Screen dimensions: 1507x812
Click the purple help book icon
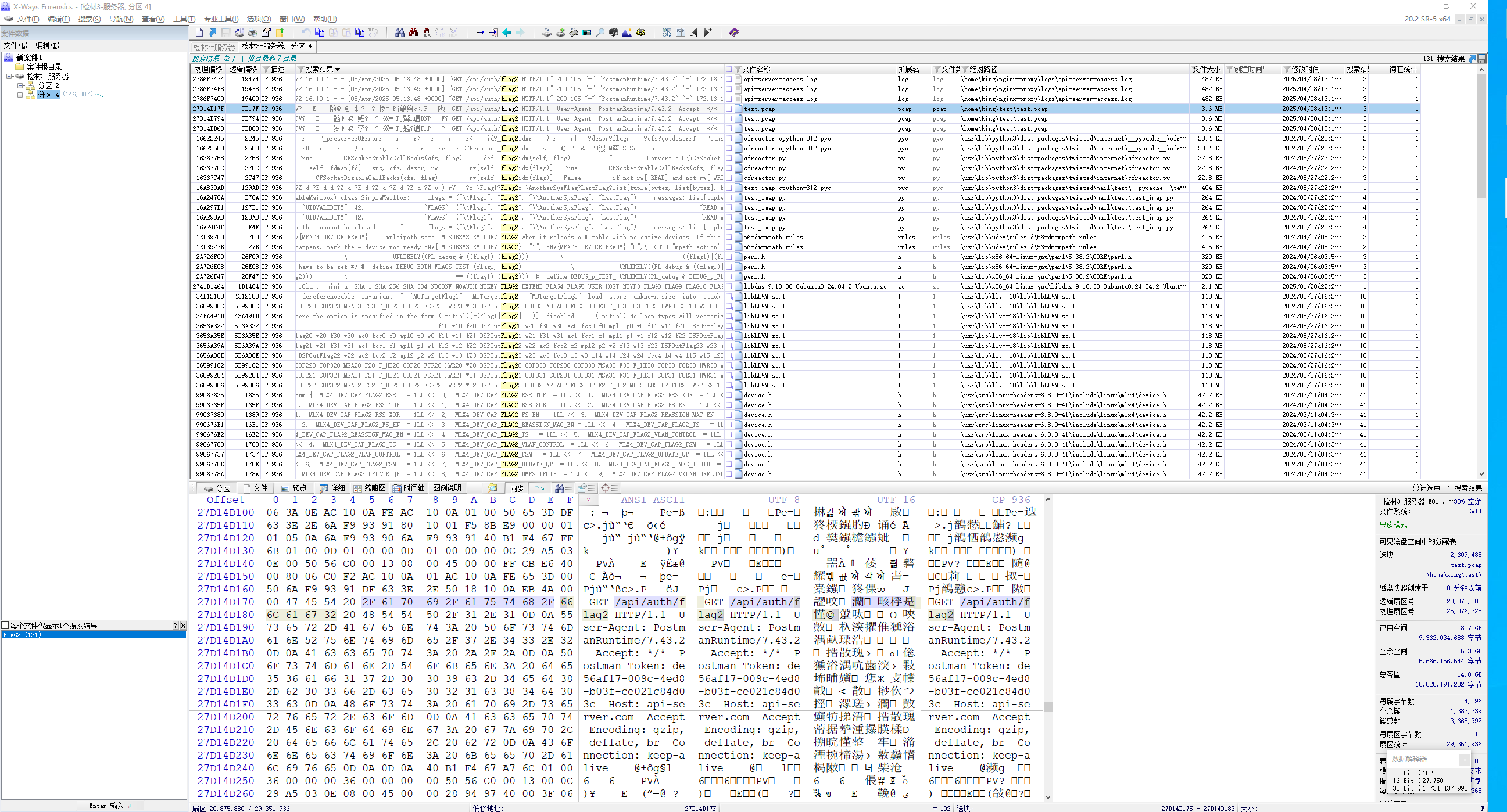pyautogui.click(x=733, y=33)
